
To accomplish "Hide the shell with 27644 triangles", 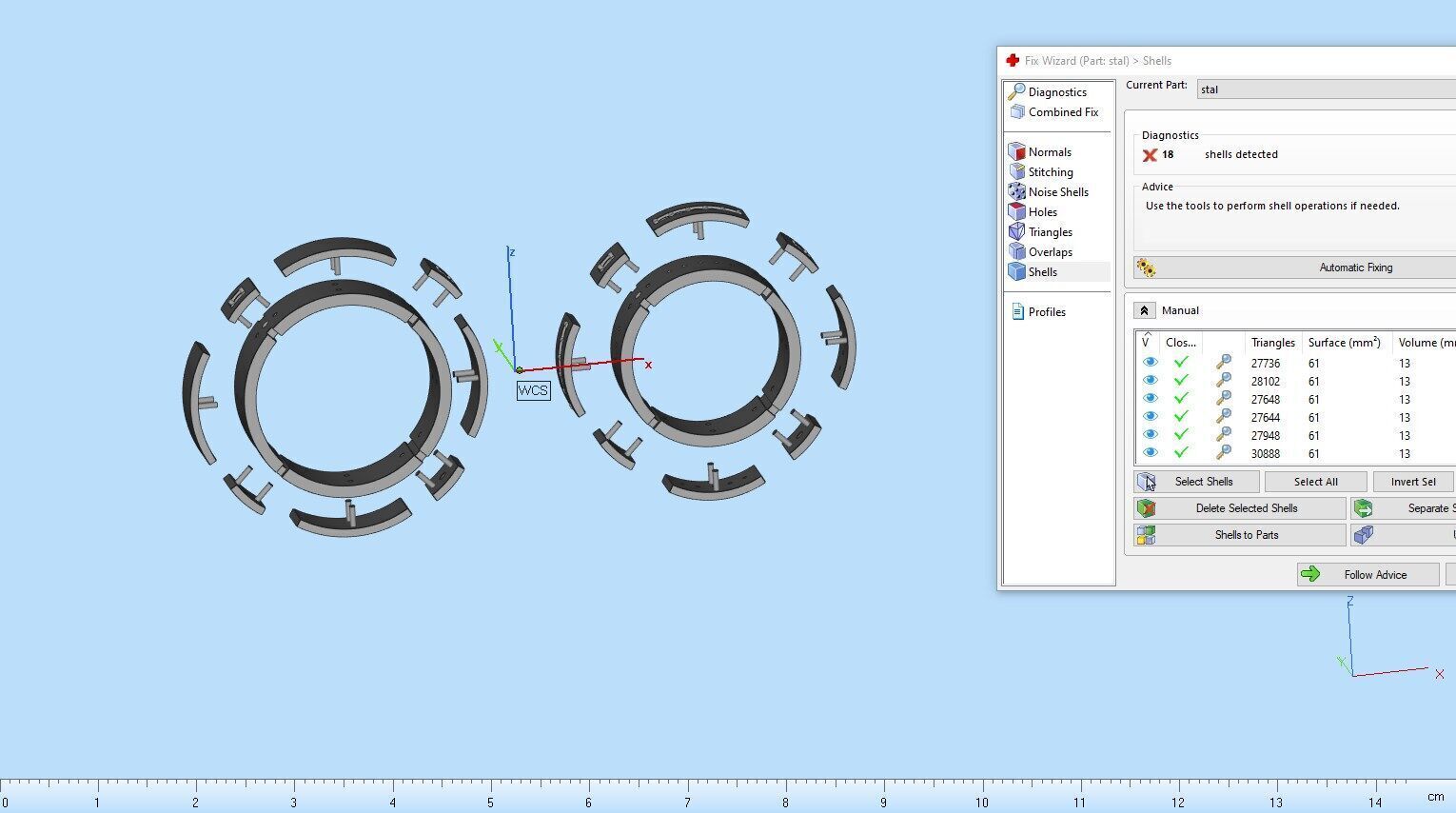I will (1150, 417).
